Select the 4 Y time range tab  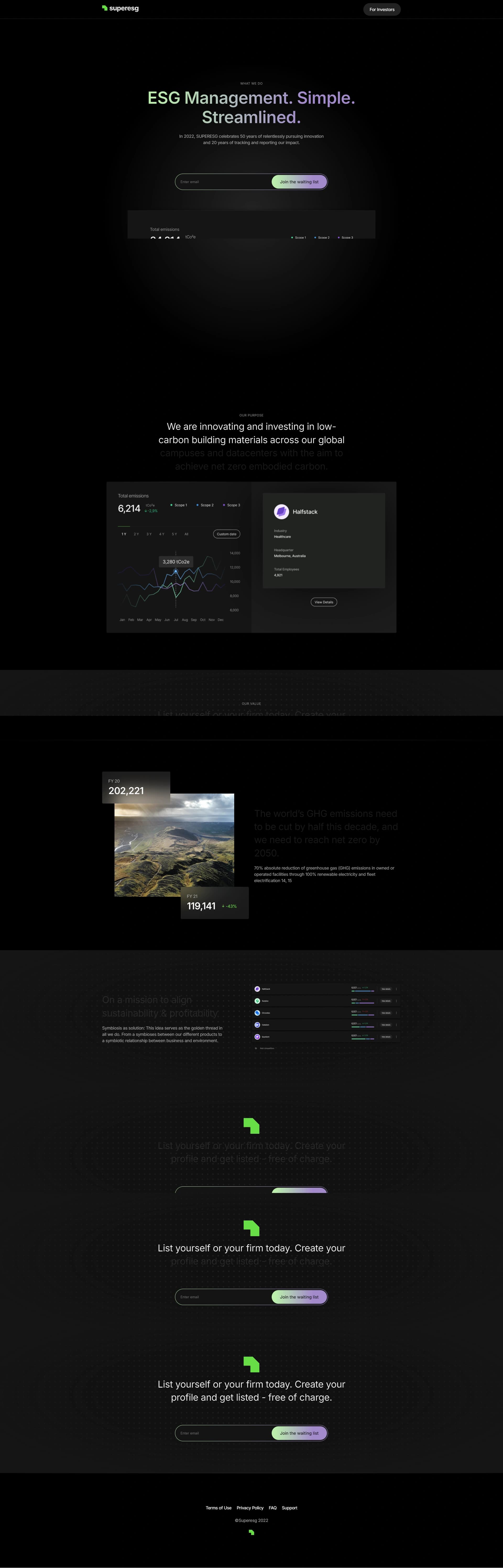click(x=161, y=534)
